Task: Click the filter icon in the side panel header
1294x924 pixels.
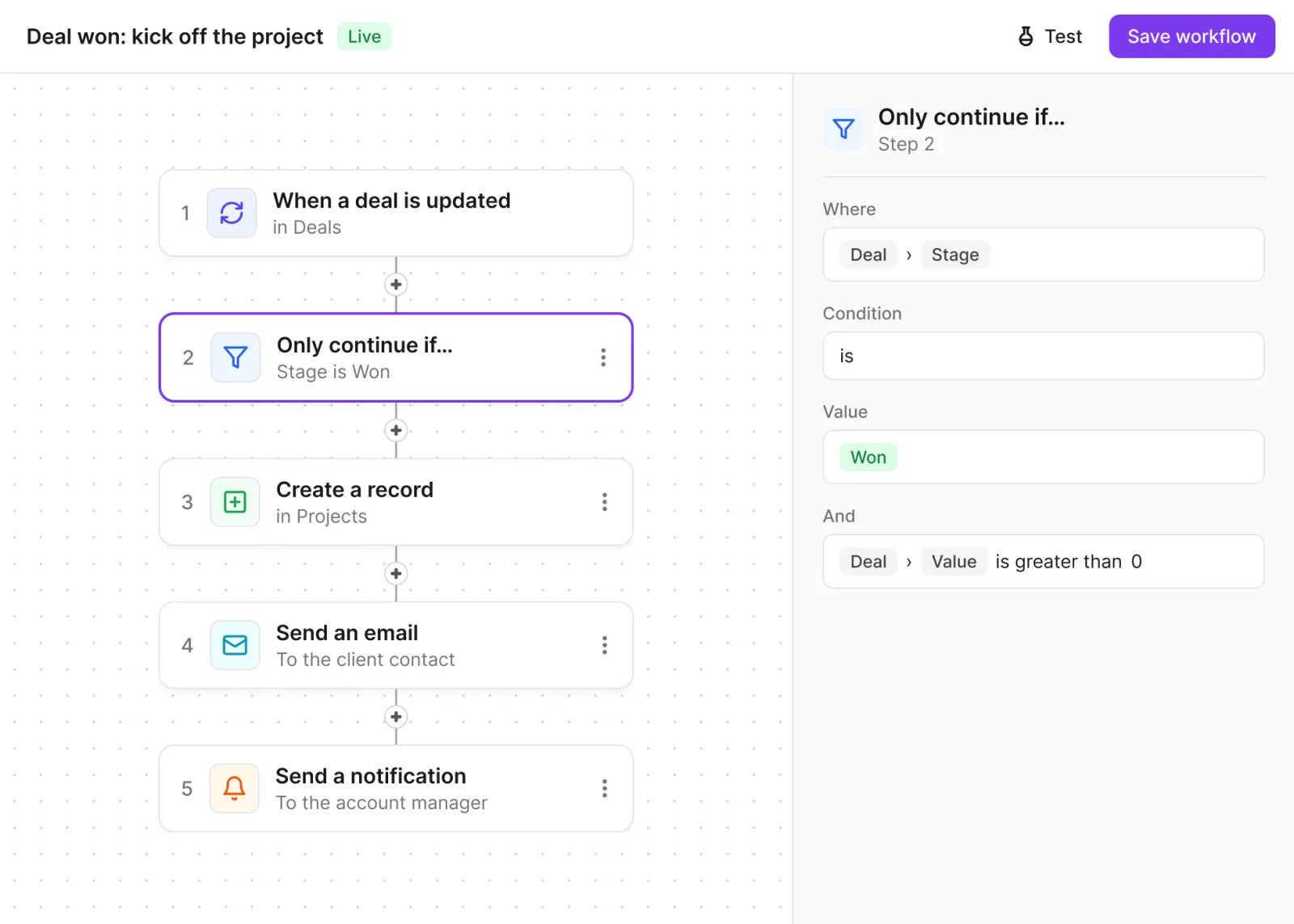Action: click(x=844, y=129)
